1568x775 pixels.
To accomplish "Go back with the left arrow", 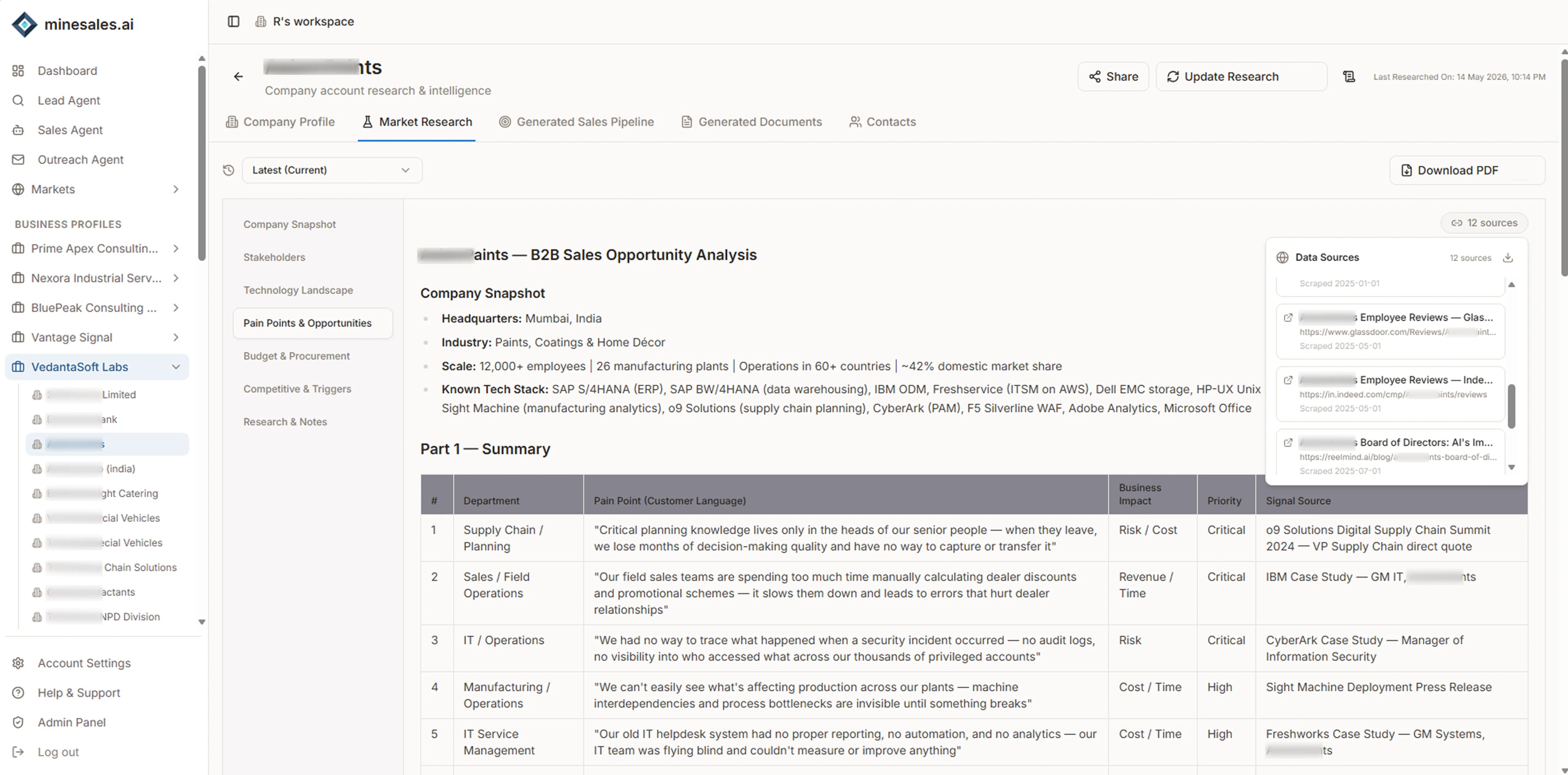I will tap(238, 77).
